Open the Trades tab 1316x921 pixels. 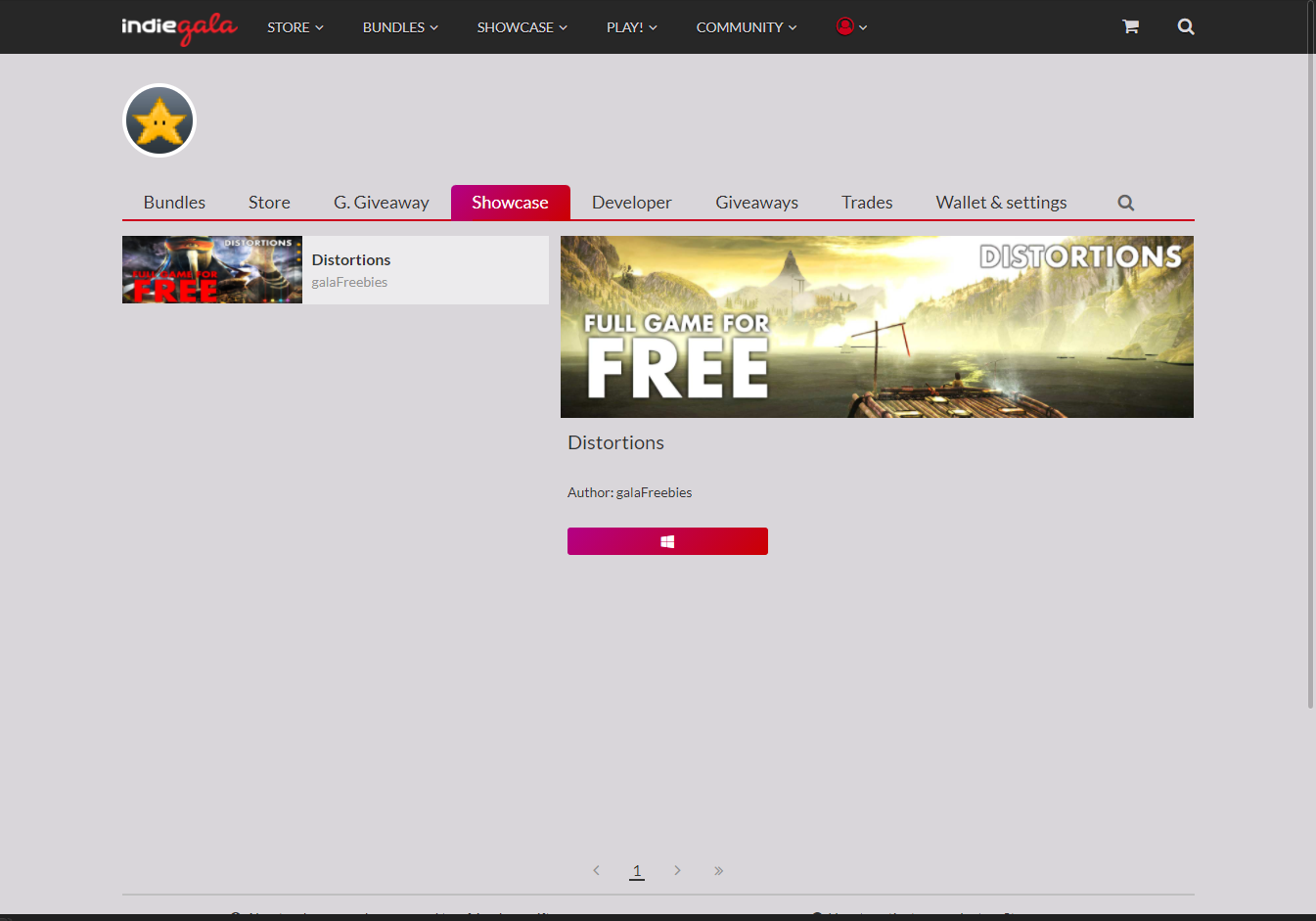pyautogui.click(x=867, y=203)
